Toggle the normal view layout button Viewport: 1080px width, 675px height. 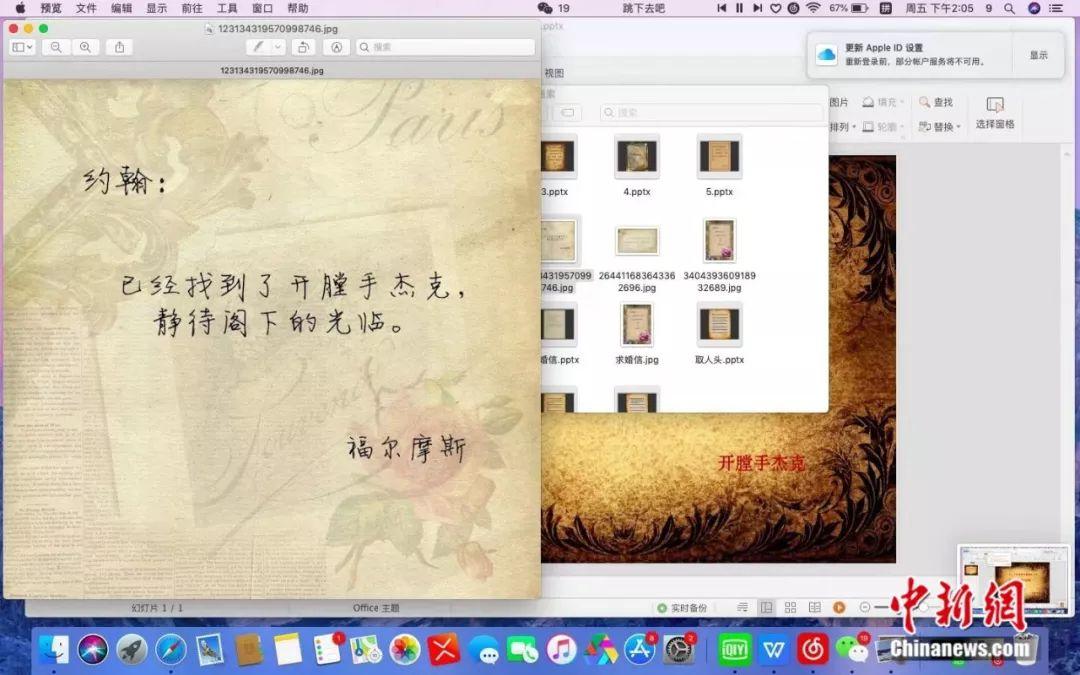point(766,607)
